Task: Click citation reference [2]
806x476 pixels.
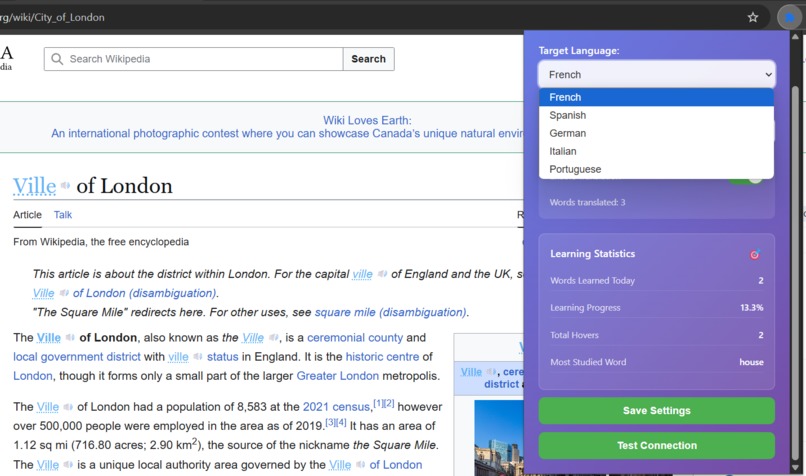Action: [389, 403]
